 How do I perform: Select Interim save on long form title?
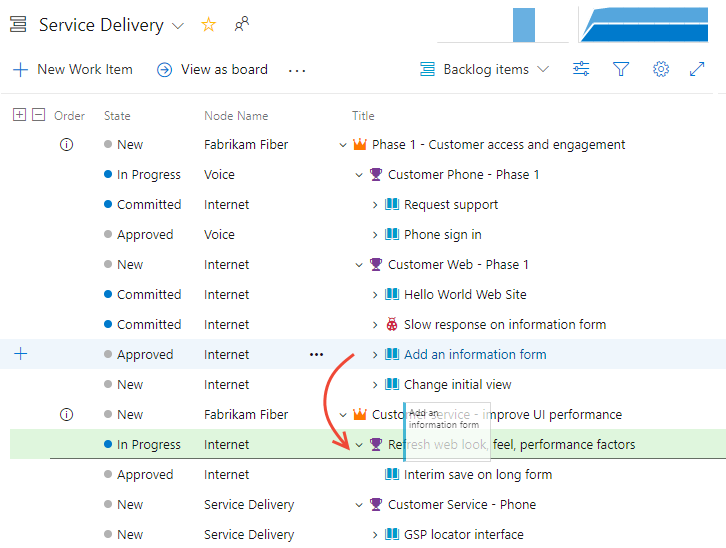pos(478,475)
